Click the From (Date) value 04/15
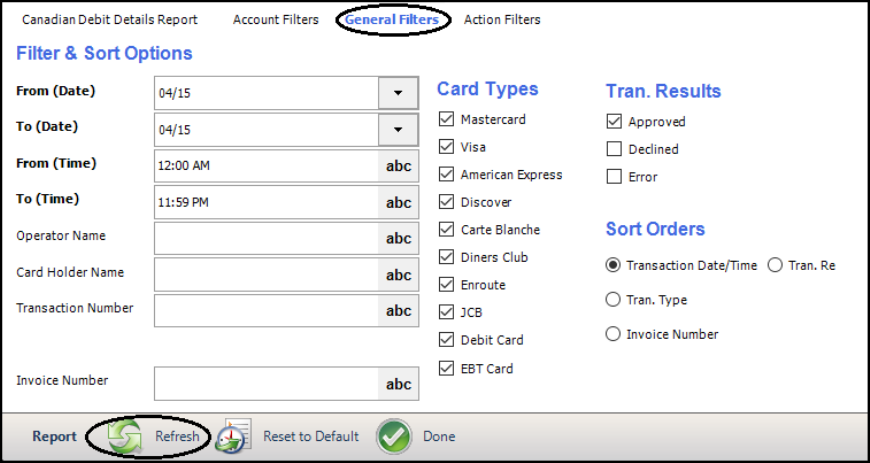This screenshot has height=463, width=870. [x=267, y=93]
